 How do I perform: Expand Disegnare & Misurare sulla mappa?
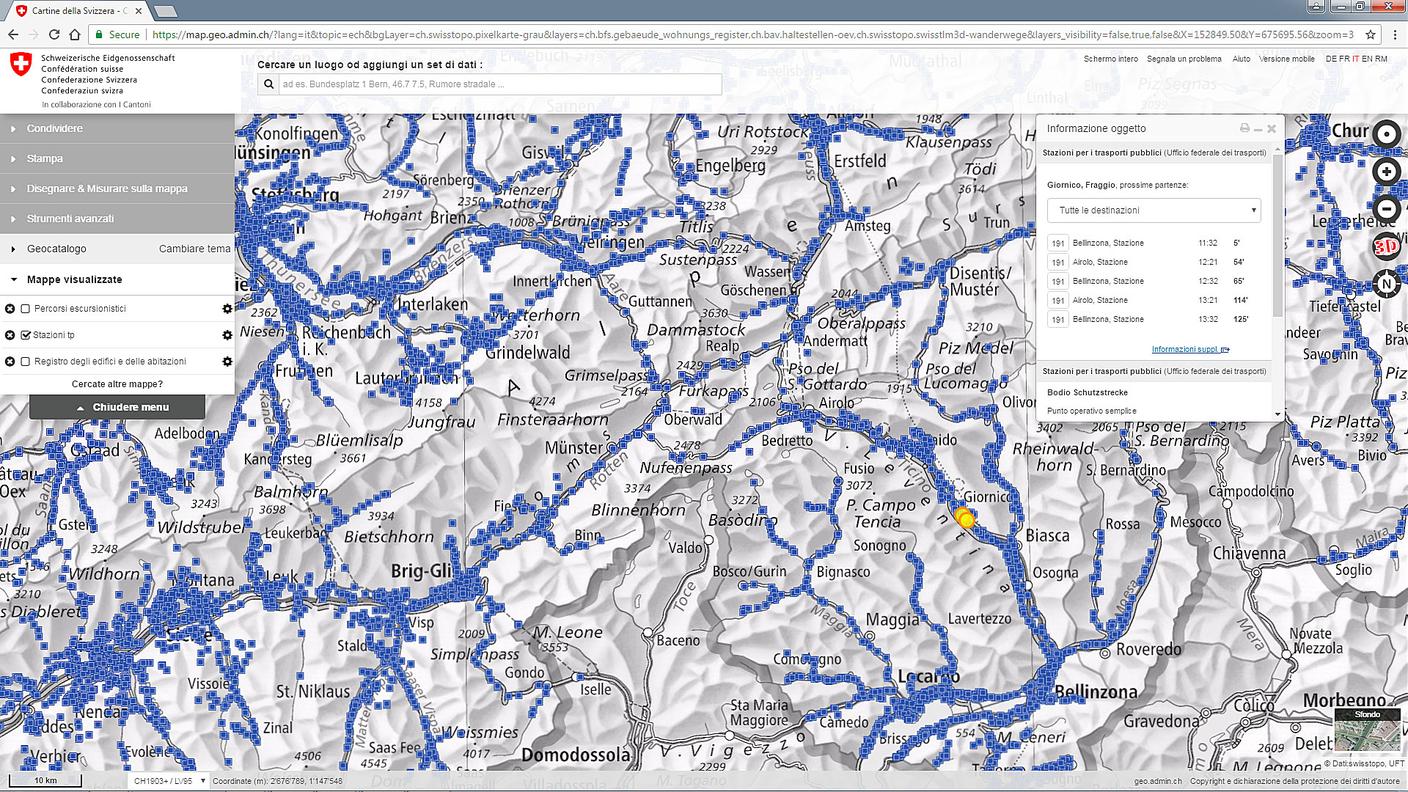coord(117,188)
